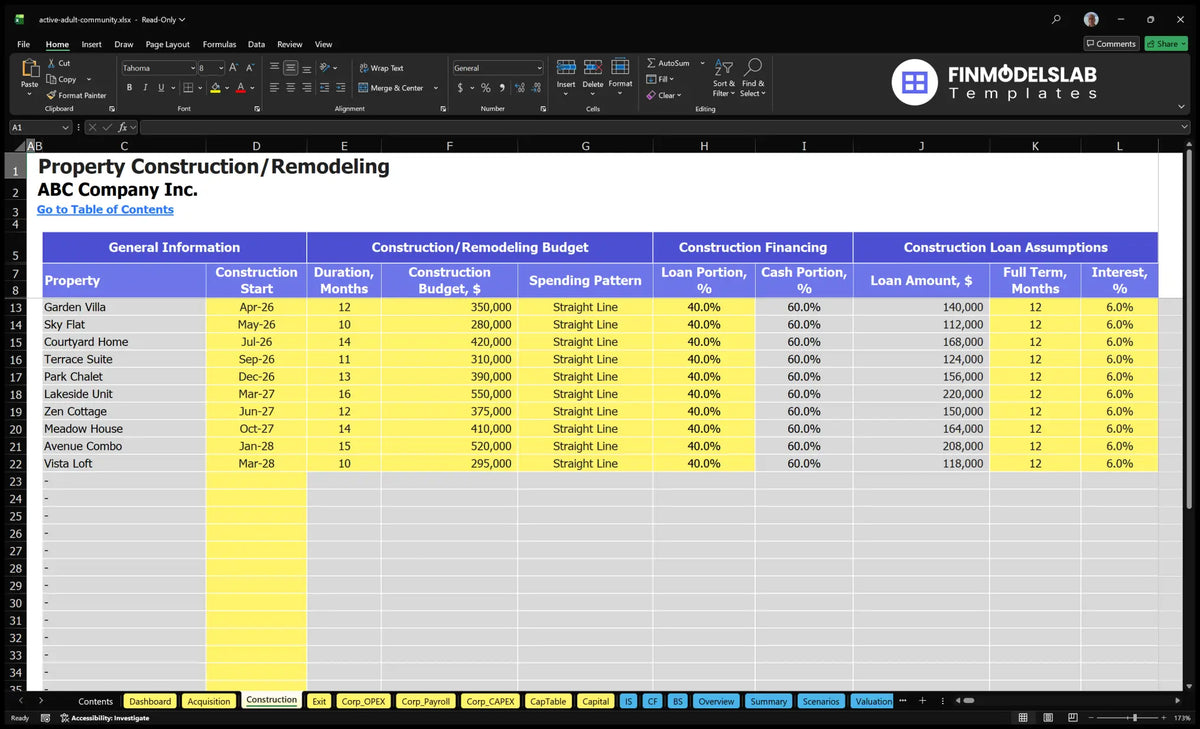The height and width of the screenshot is (729, 1200).
Task: Click the Orientation text angle icon
Action: 325,68
